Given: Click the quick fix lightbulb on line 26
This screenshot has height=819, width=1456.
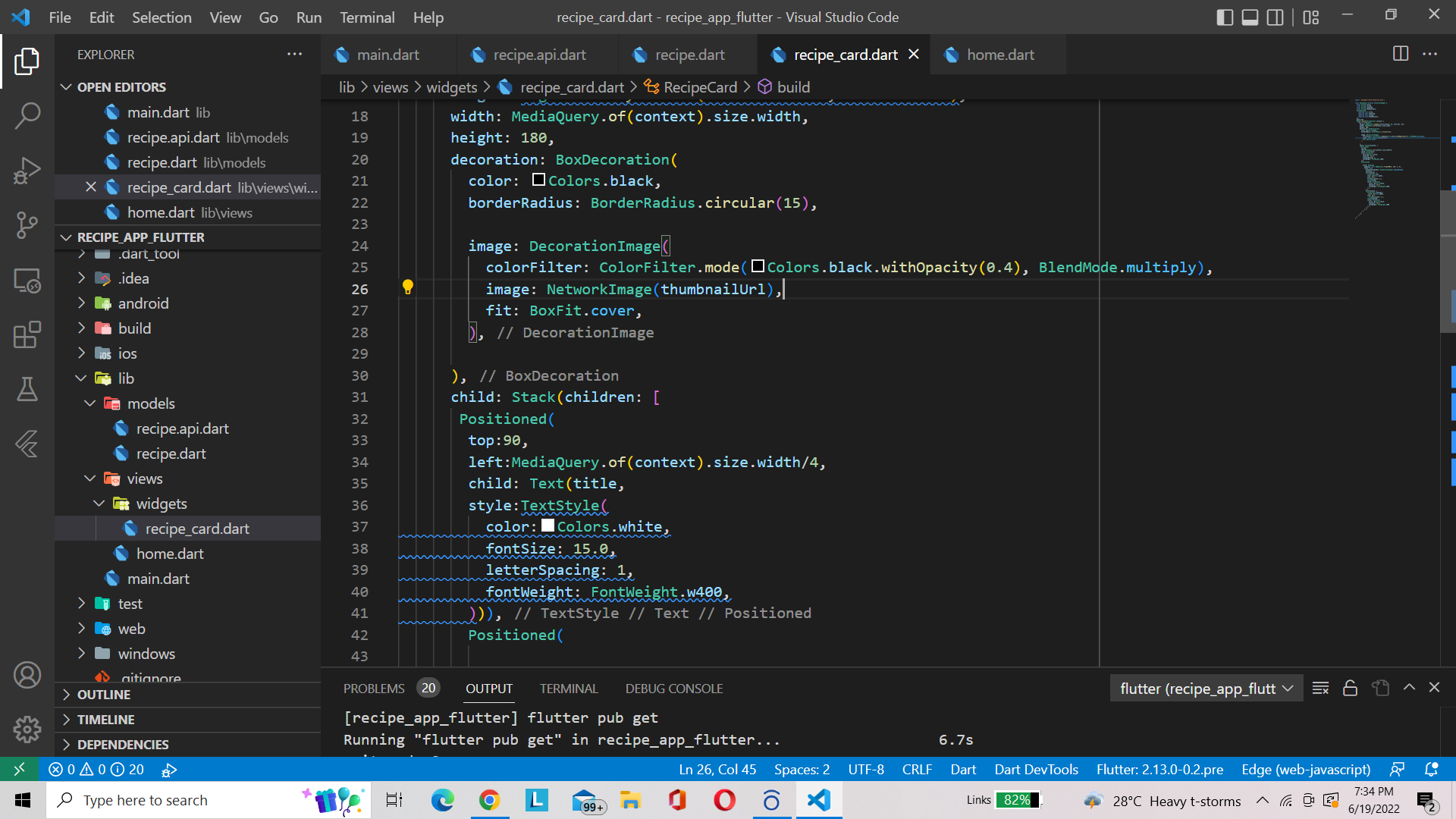Looking at the screenshot, I should (x=409, y=287).
